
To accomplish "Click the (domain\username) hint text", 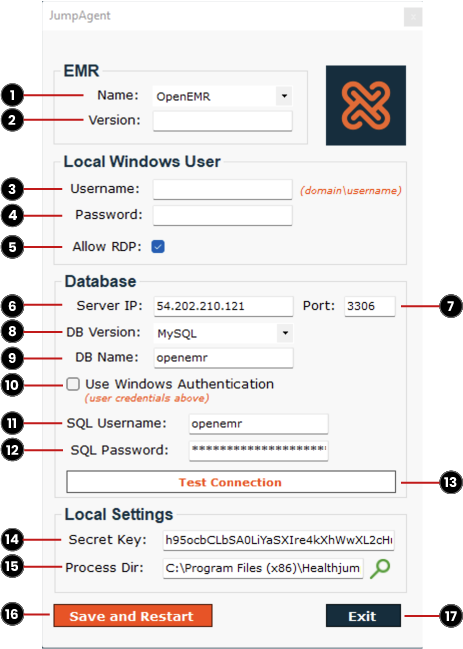I will (351, 190).
